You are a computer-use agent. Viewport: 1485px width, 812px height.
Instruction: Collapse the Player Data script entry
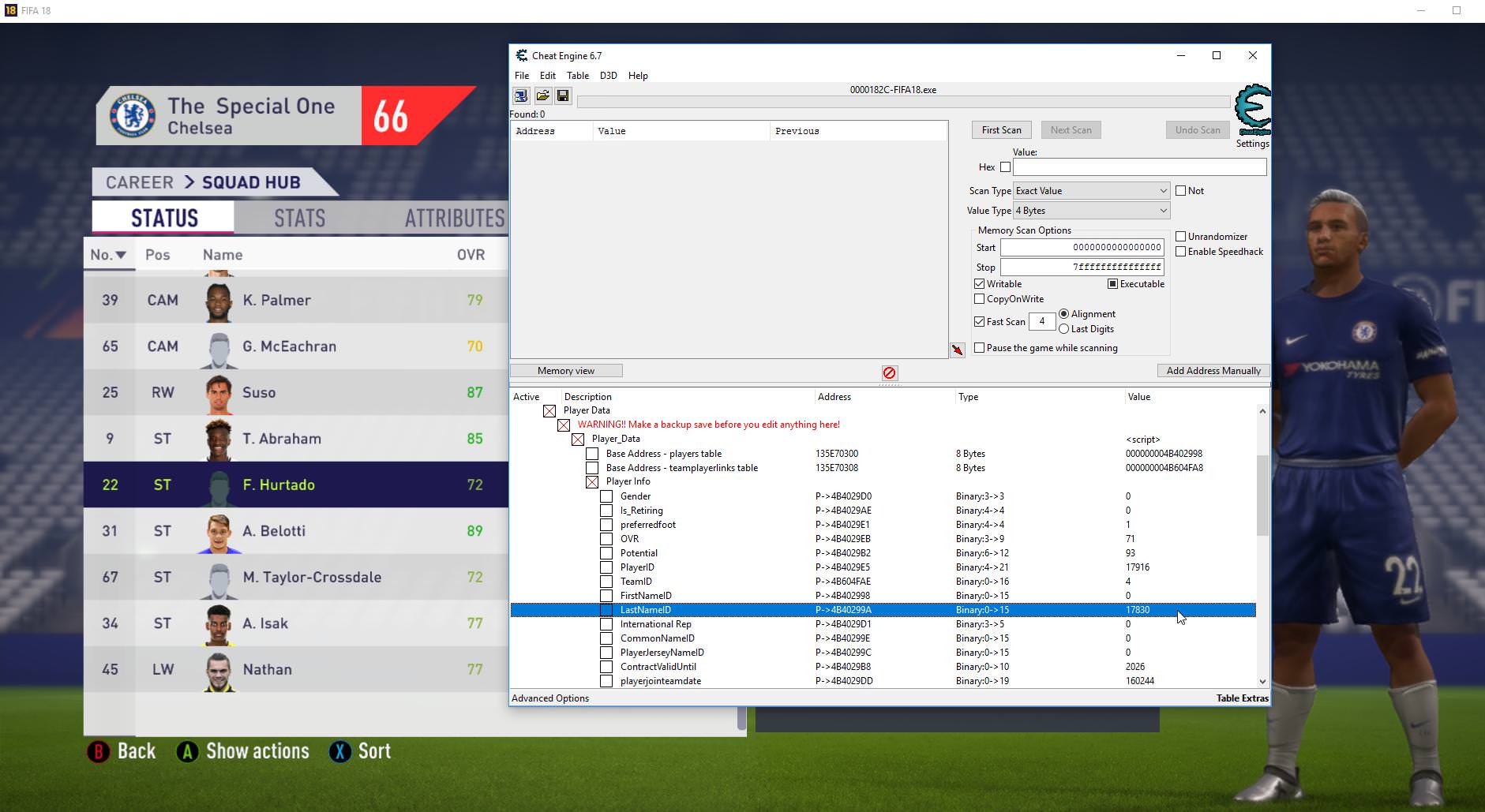point(549,411)
